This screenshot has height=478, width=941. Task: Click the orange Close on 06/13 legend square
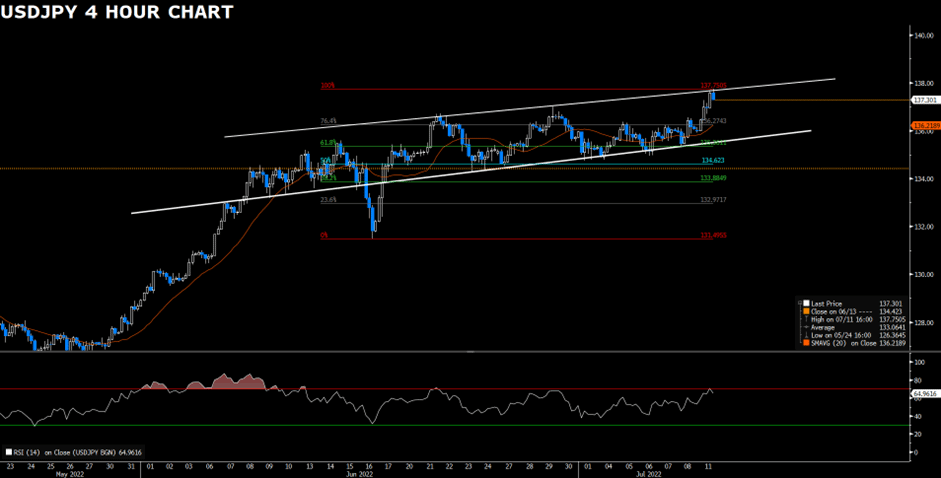pyautogui.click(x=805, y=311)
